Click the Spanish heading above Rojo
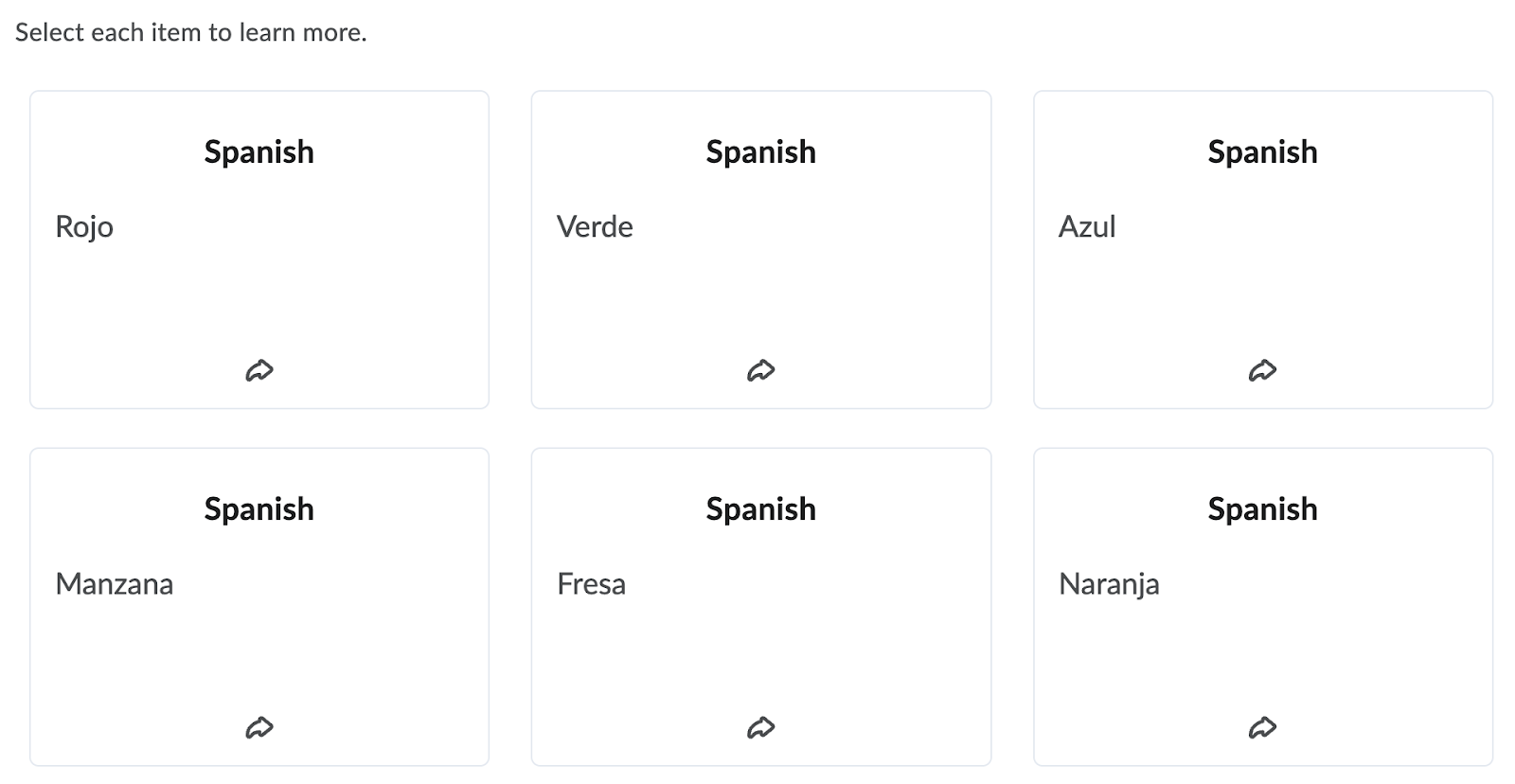The image size is (1515, 784). coord(259,152)
